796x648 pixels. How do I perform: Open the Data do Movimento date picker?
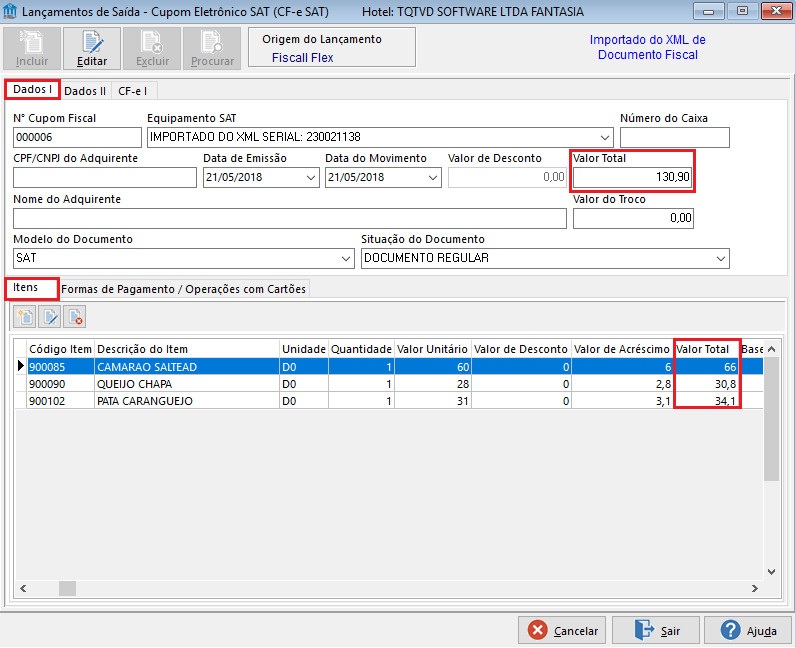433,178
